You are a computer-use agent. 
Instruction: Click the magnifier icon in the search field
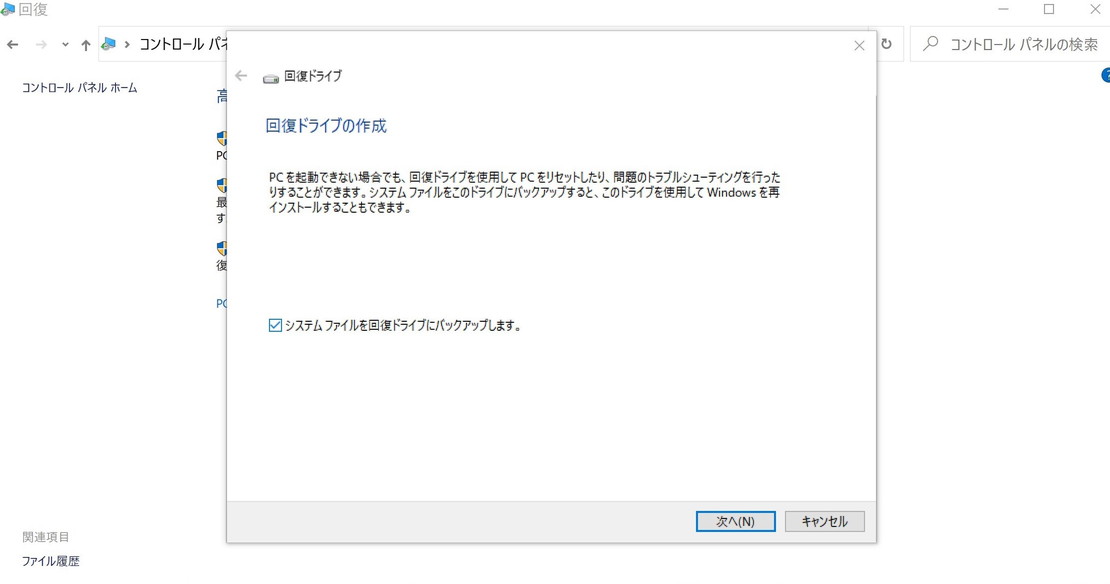(931, 44)
